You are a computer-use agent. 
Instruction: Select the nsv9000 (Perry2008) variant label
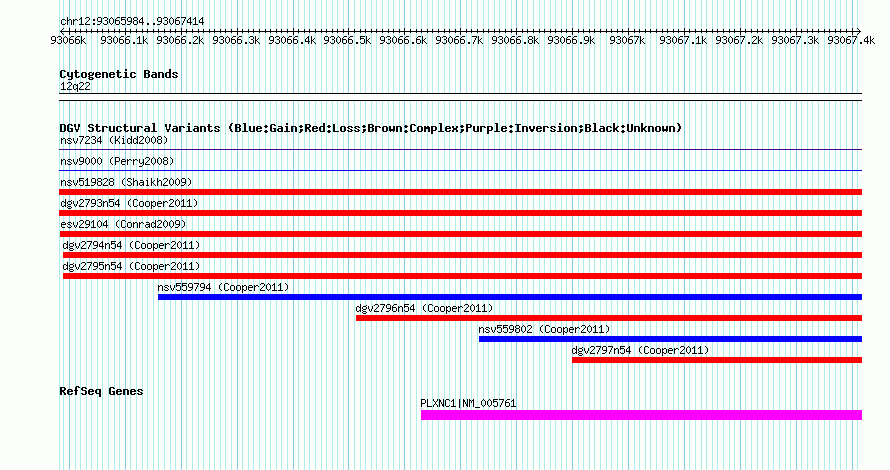click(117, 161)
